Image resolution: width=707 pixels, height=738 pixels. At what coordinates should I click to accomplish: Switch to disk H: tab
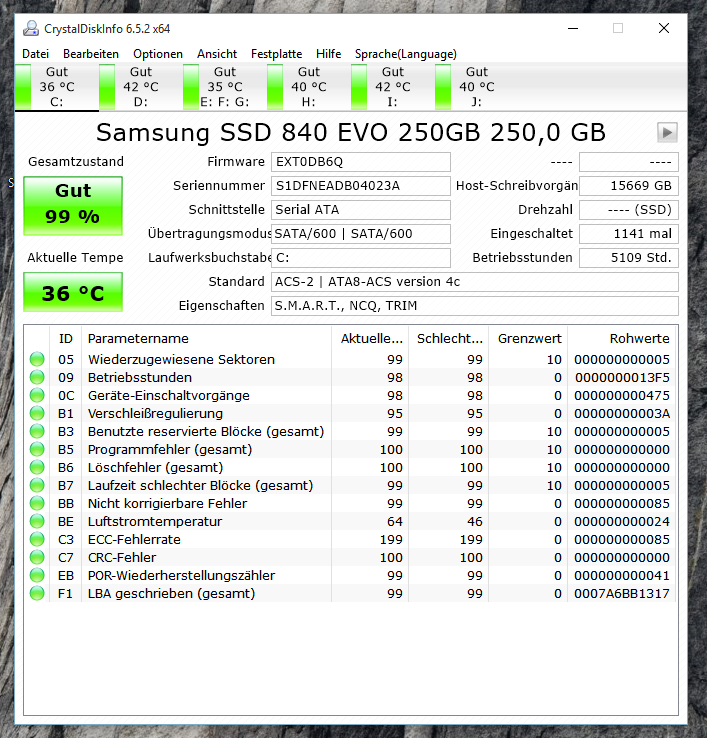pos(309,87)
